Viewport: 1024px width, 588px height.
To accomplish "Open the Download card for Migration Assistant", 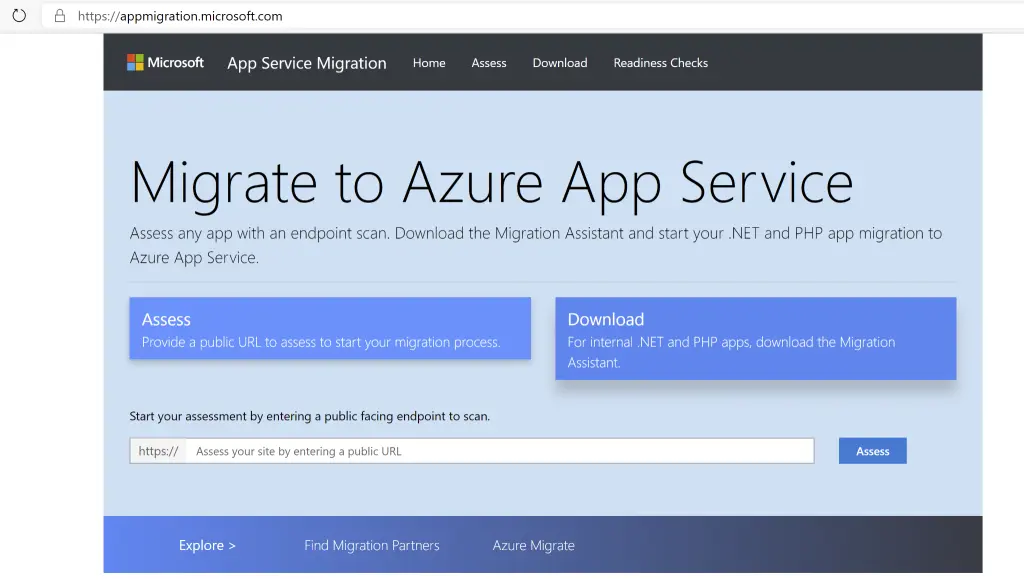I will 755,338.
